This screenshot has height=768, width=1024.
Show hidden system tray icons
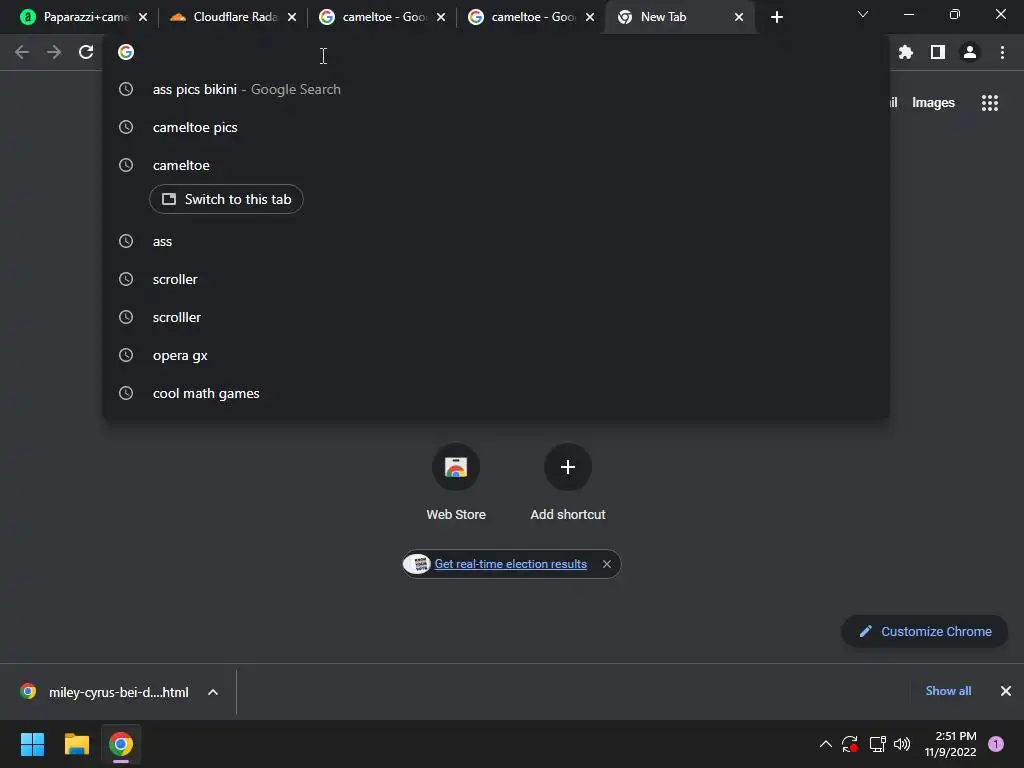[825, 744]
